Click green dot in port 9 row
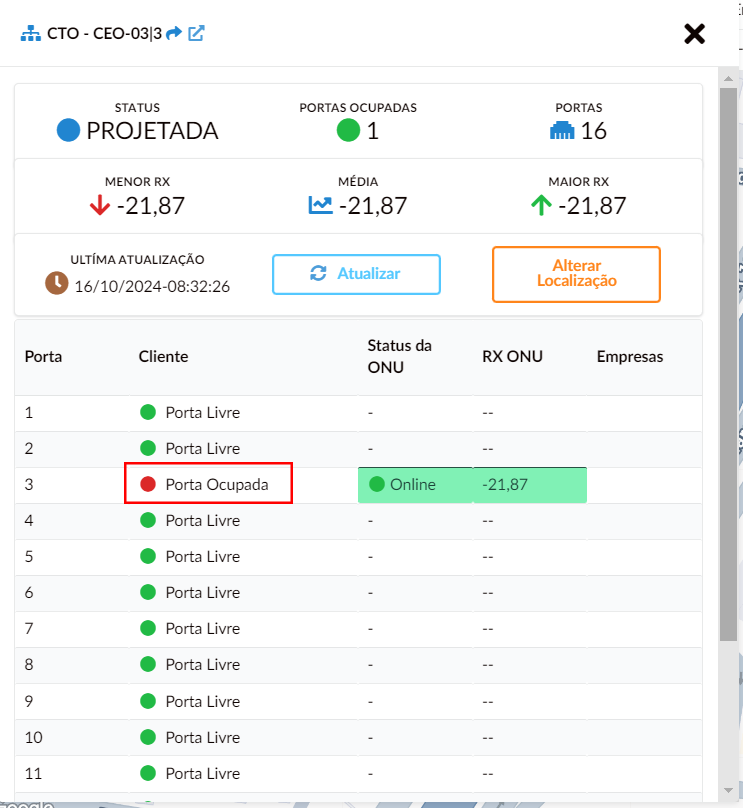The height and width of the screenshot is (808, 743). pos(148,701)
